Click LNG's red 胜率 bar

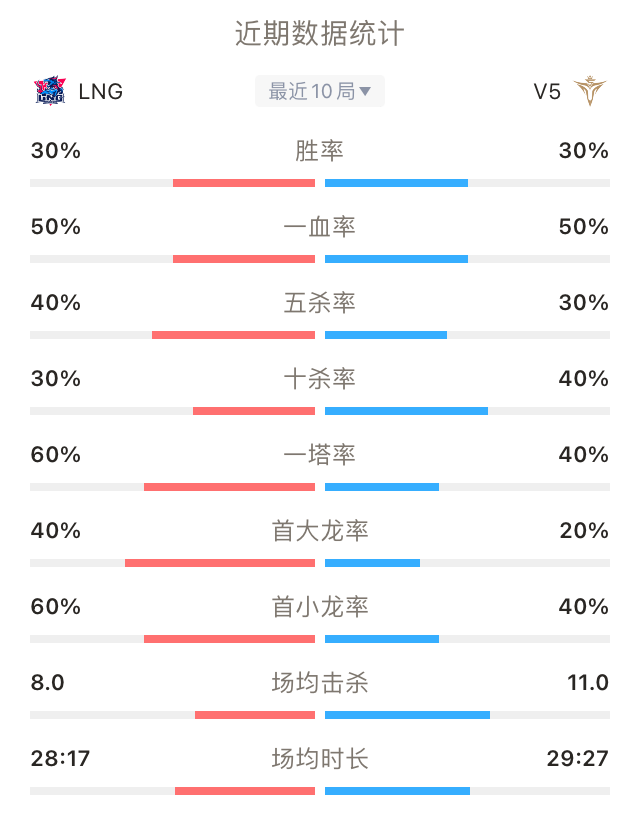point(244,183)
